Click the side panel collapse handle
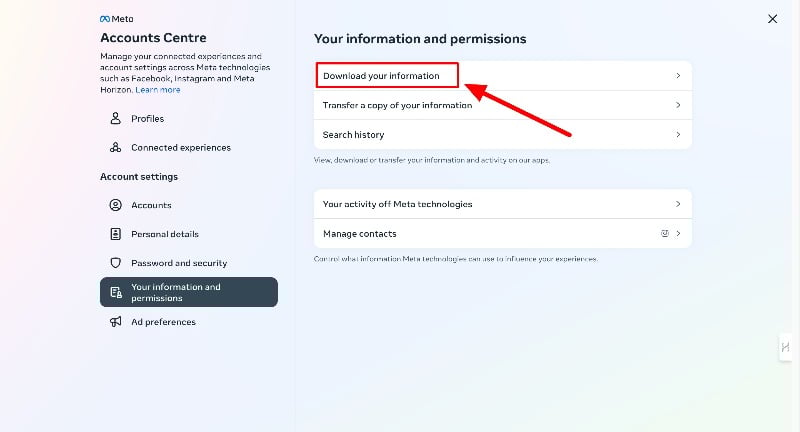Viewport: 800px width, 432px height. pos(786,347)
